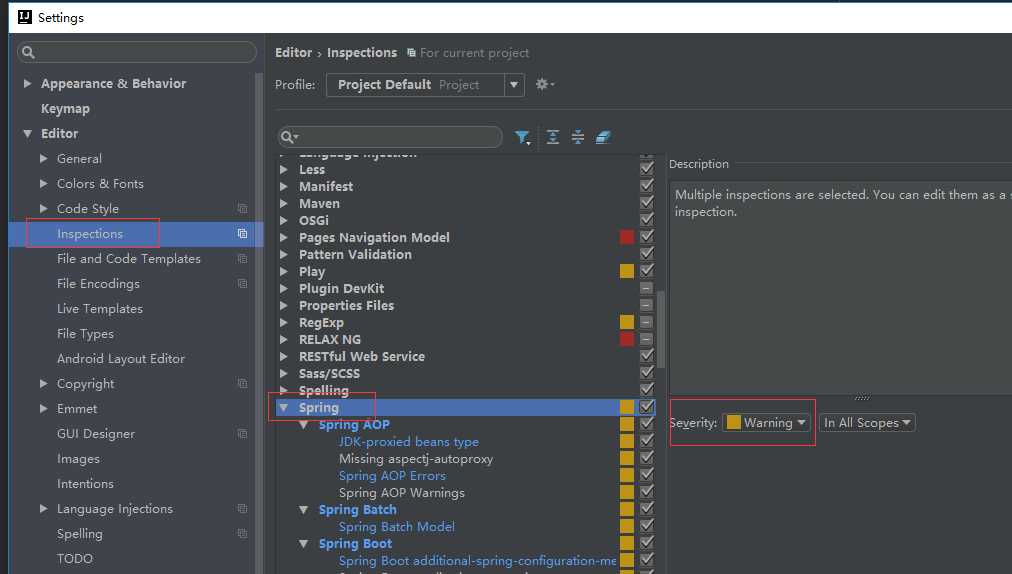Toggle the RESTful Web Service checkbox
Image resolution: width=1012 pixels, height=574 pixels.
647,356
